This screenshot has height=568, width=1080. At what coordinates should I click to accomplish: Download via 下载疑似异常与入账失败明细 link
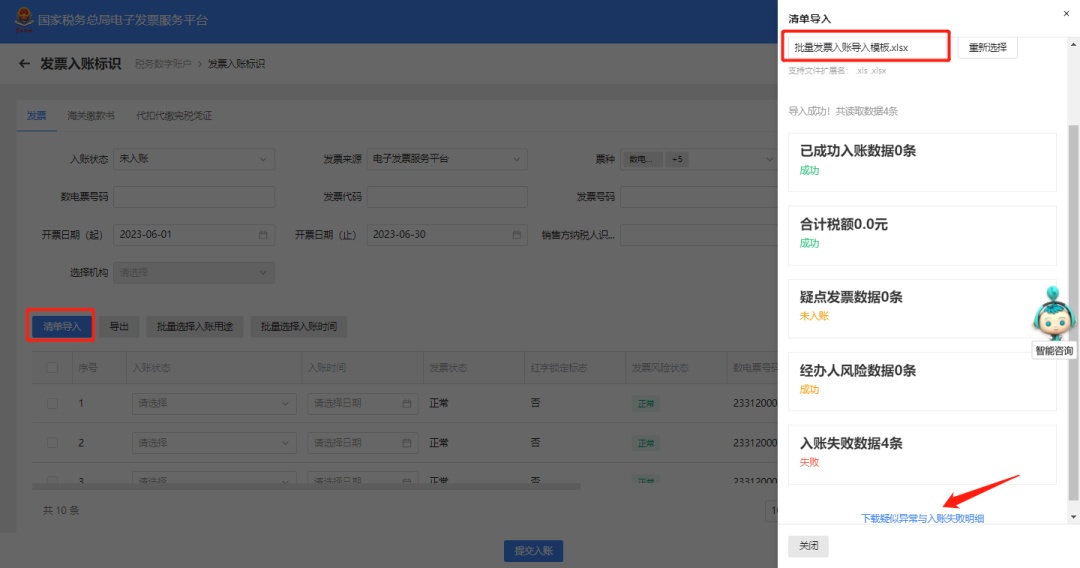point(922,518)
